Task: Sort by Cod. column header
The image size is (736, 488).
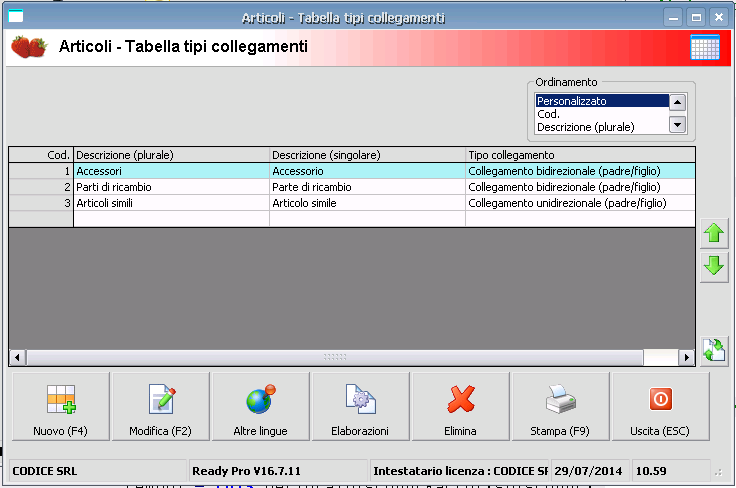Action: [x=41, y=155]
